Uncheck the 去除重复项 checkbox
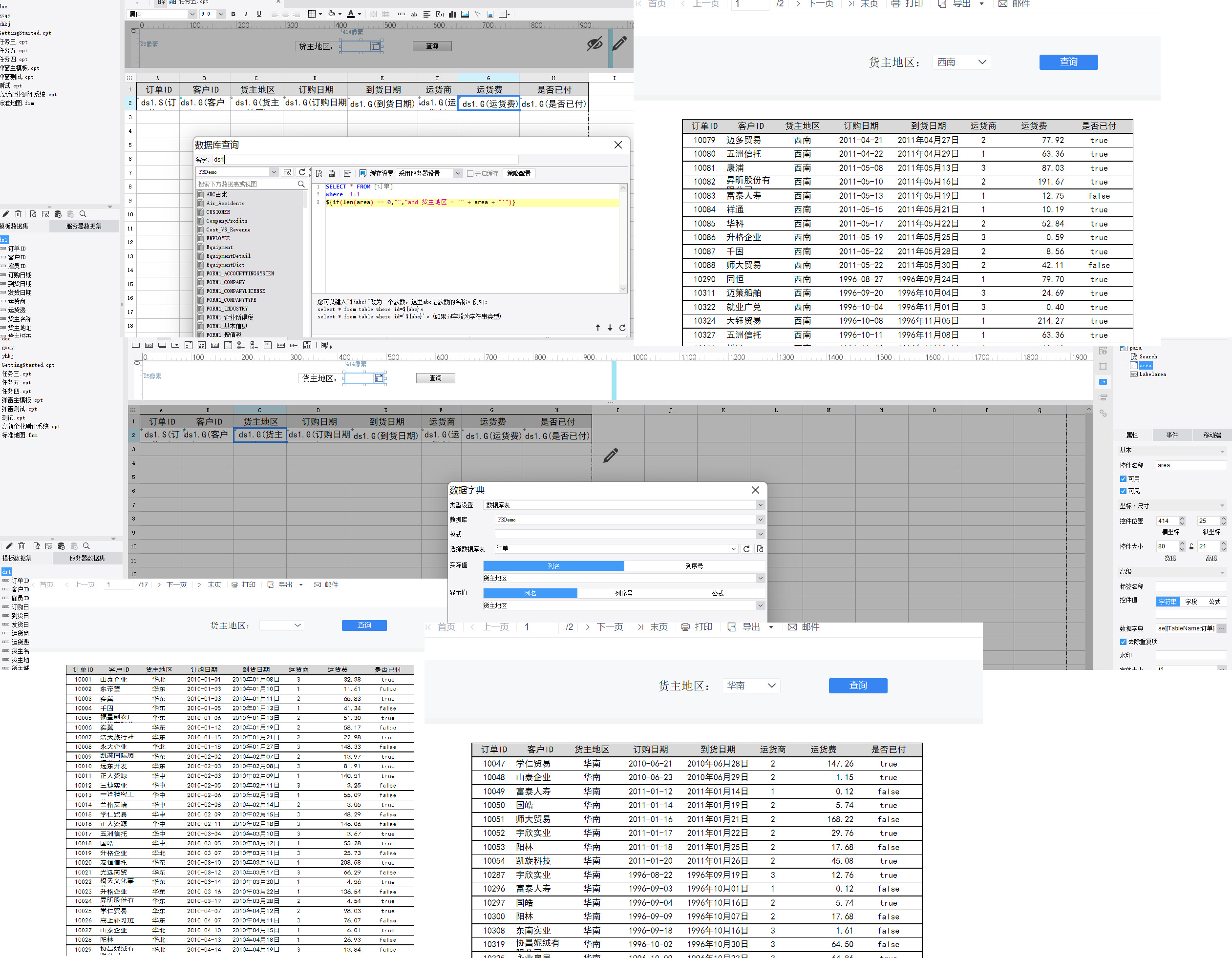 click(x=1123, y=642)
